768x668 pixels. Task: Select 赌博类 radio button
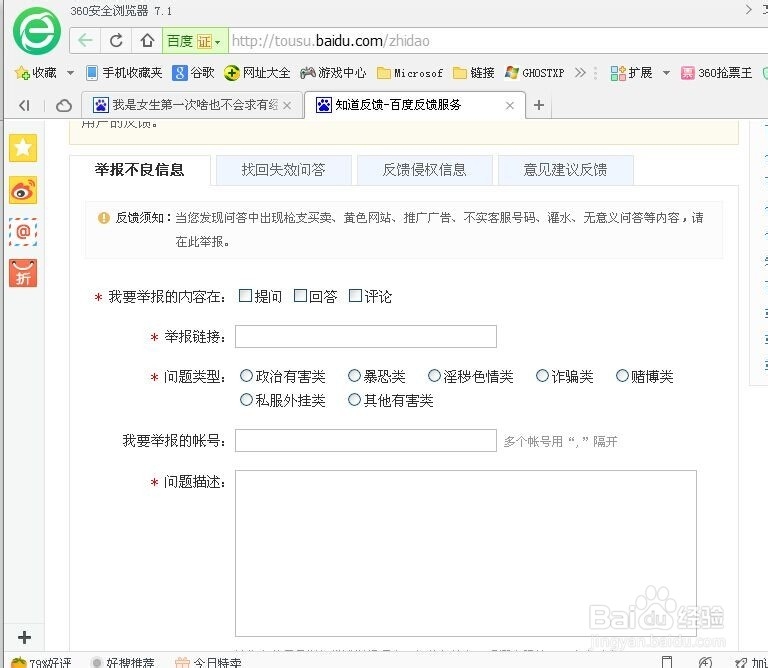pyautogui.click(x=622, y=376)
